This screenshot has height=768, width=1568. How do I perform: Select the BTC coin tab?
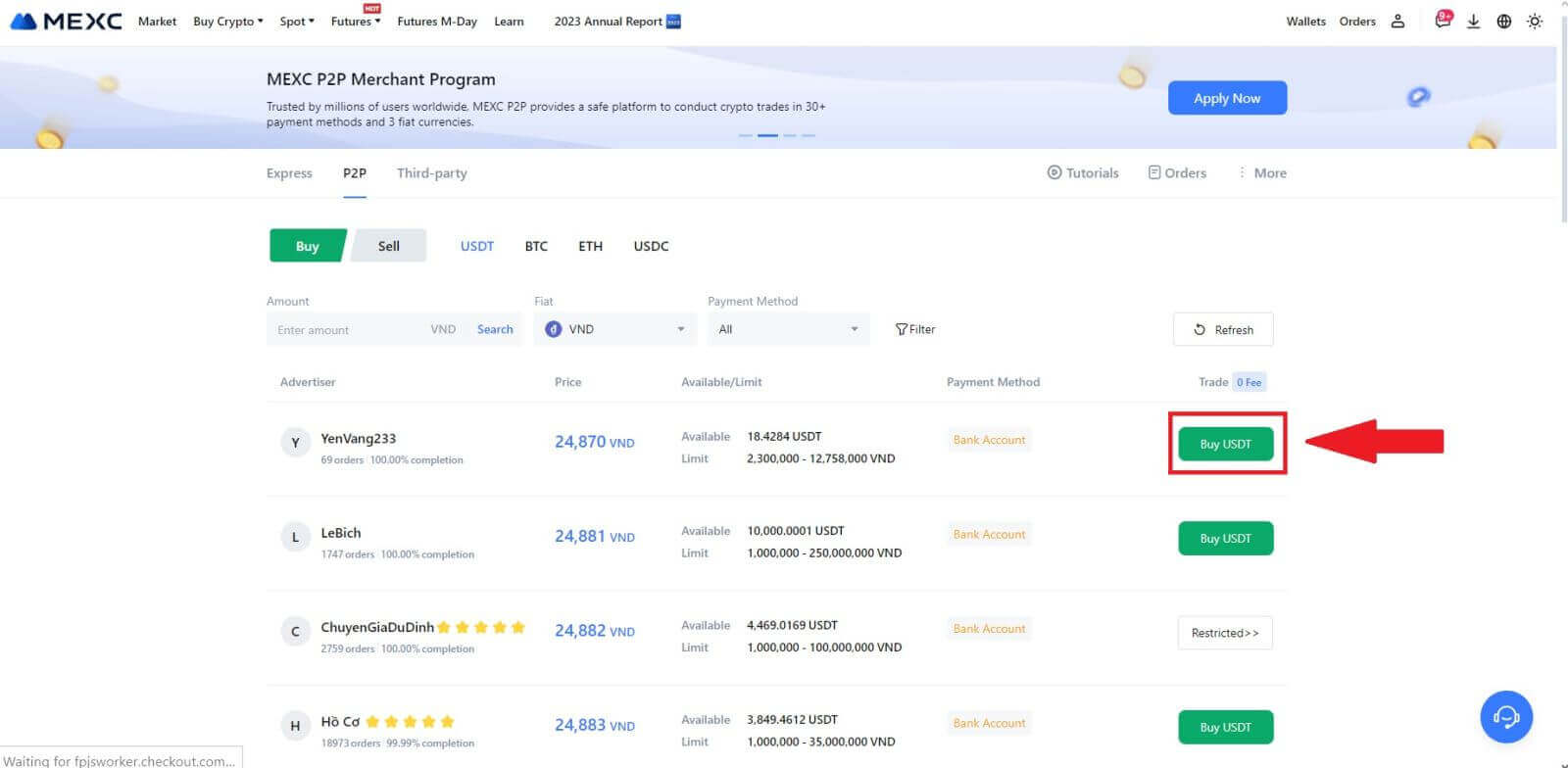[x=536, y=247]
